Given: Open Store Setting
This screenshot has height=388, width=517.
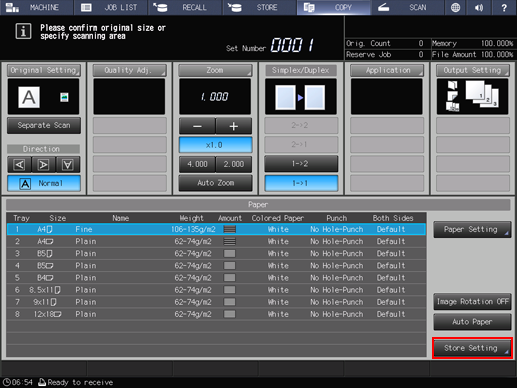Looking at the screenshot, I should coord(472,348).
